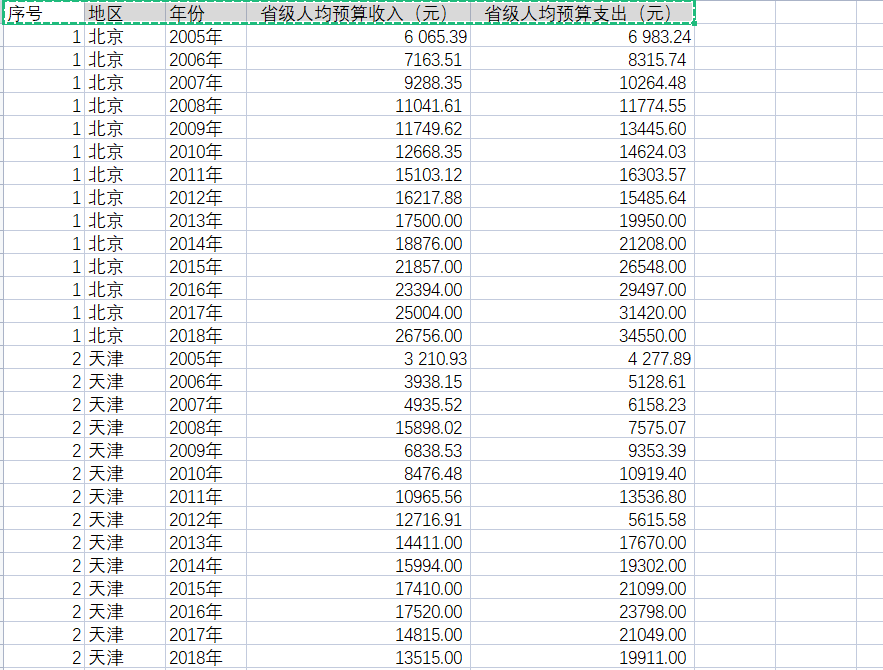Viewport: 883px width, 670px height.
Task: Click the expenditure cell 19950.00
Action: 582,220
